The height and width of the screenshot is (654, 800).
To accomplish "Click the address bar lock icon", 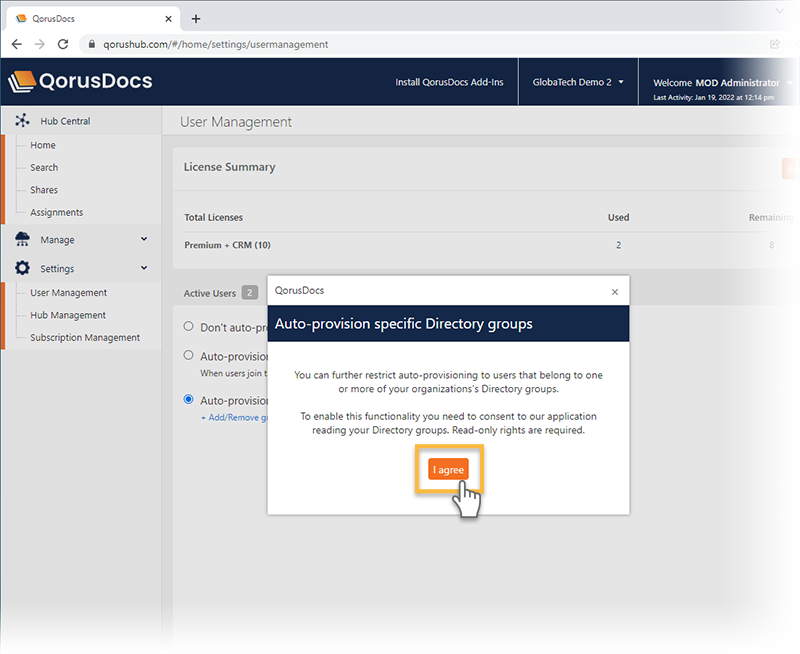I will (x=91, y=44).
